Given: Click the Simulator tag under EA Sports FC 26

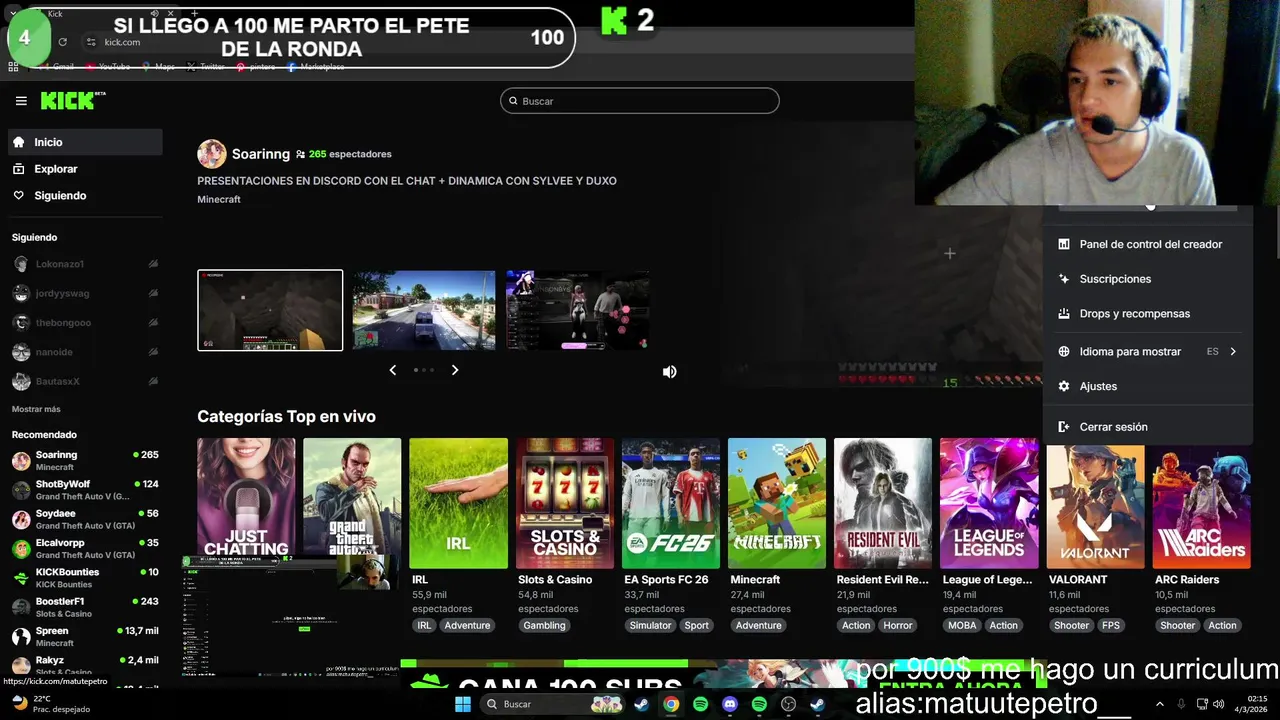Looking at the screenshot, I should click(x=650, y=626).
